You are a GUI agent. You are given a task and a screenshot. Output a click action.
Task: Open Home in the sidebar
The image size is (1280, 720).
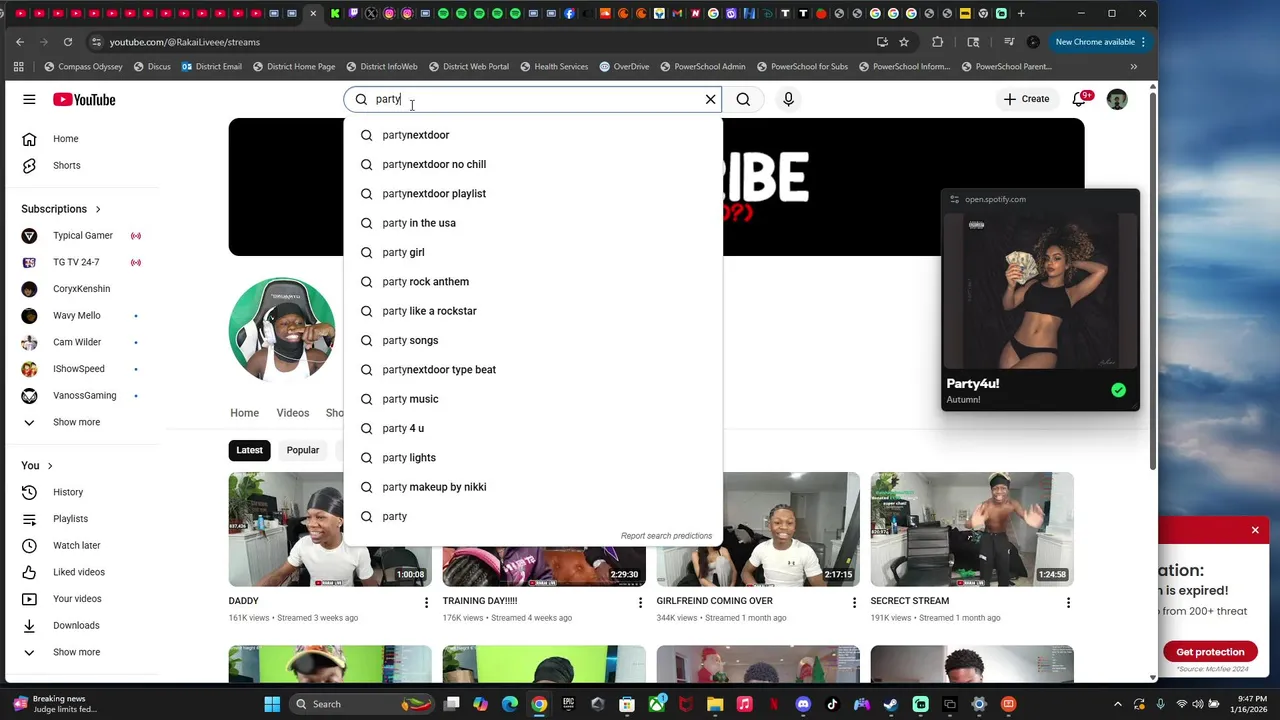tap(82, 139)
